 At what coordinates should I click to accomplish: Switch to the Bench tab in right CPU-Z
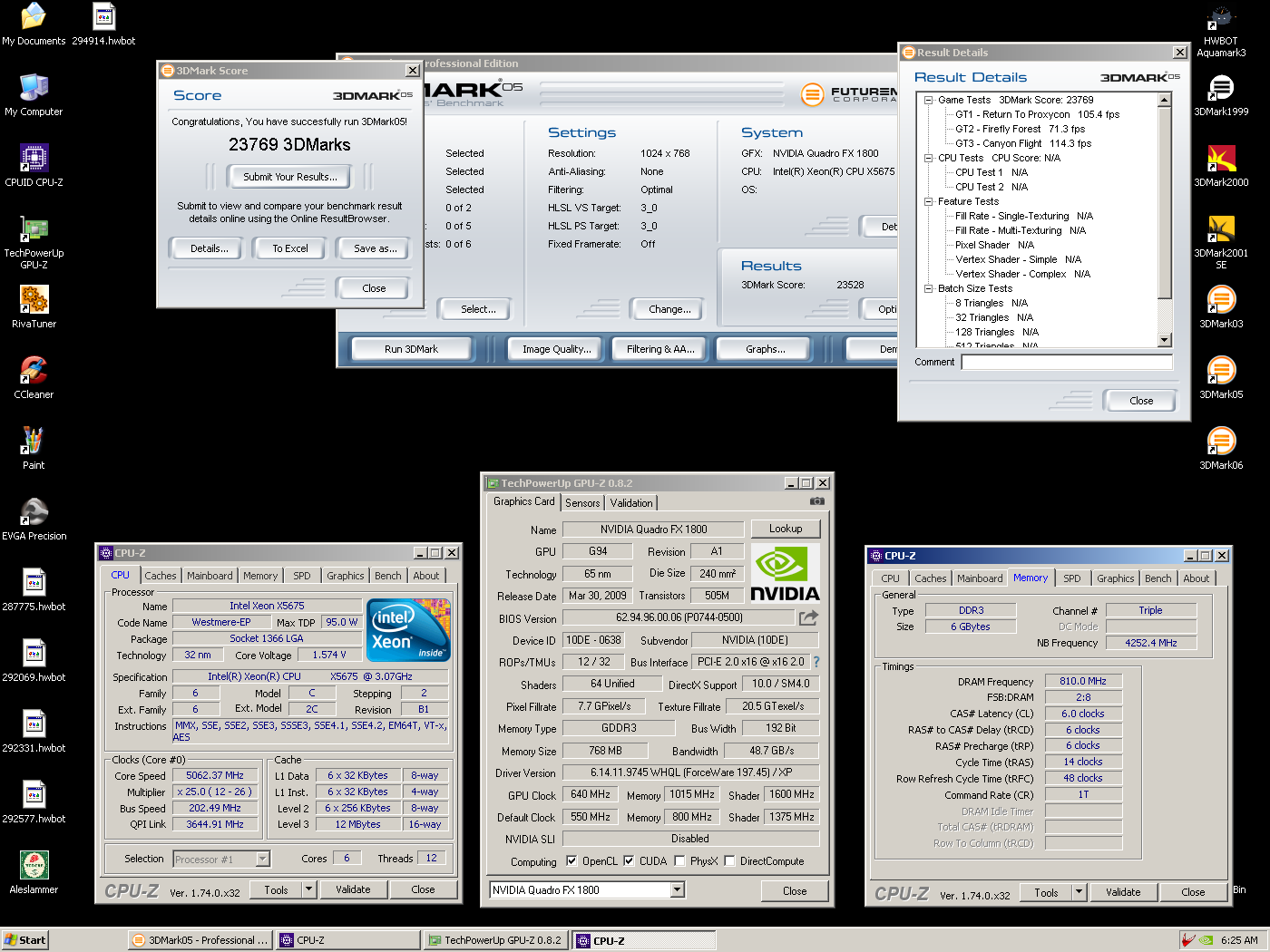[1158, 578]
